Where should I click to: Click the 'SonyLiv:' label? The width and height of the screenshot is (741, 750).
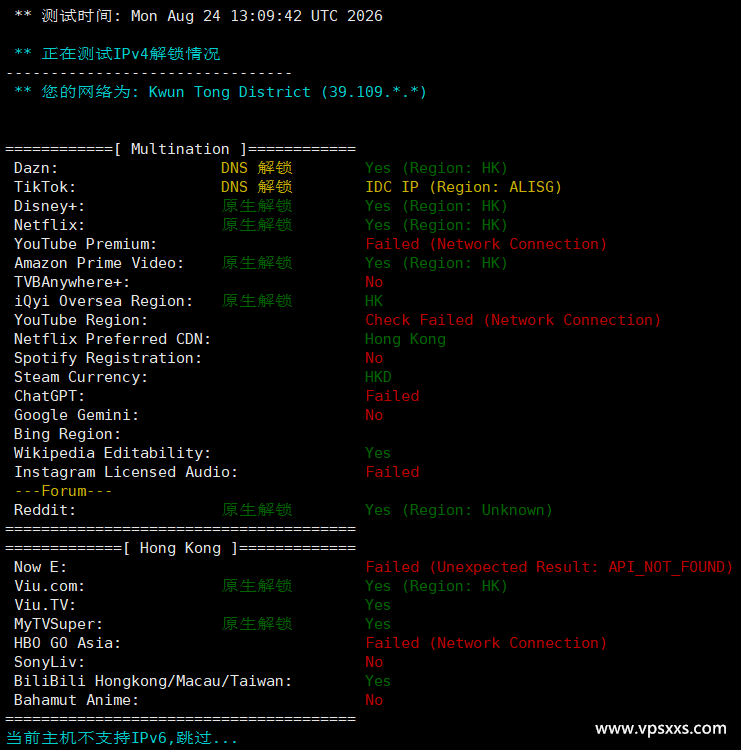(x=49, y=662)
